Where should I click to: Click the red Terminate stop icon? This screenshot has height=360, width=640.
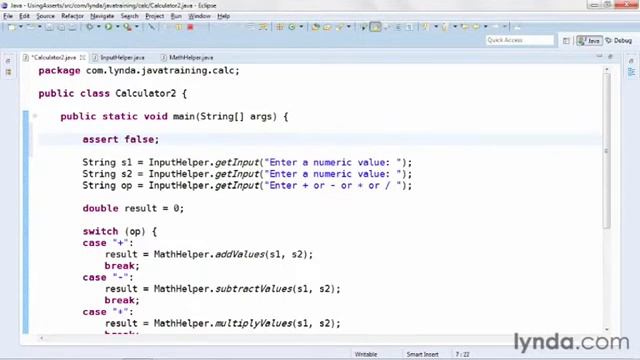pos(190,27)
